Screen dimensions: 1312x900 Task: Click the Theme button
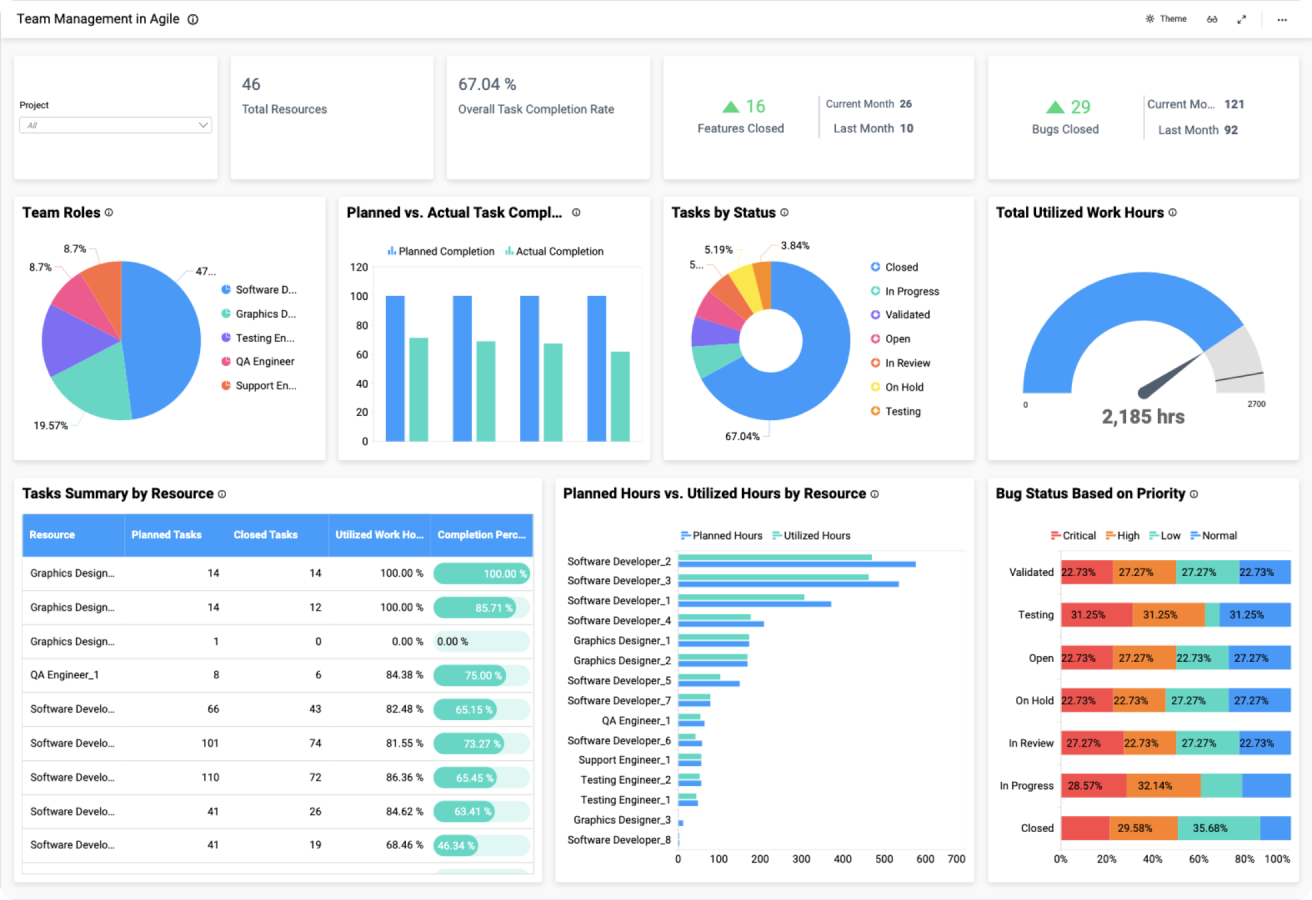click(1166, 19)
